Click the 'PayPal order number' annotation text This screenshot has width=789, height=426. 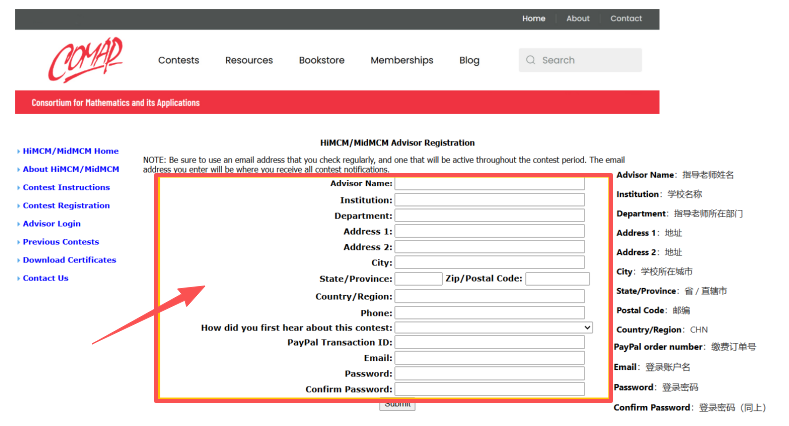point(684,347)
